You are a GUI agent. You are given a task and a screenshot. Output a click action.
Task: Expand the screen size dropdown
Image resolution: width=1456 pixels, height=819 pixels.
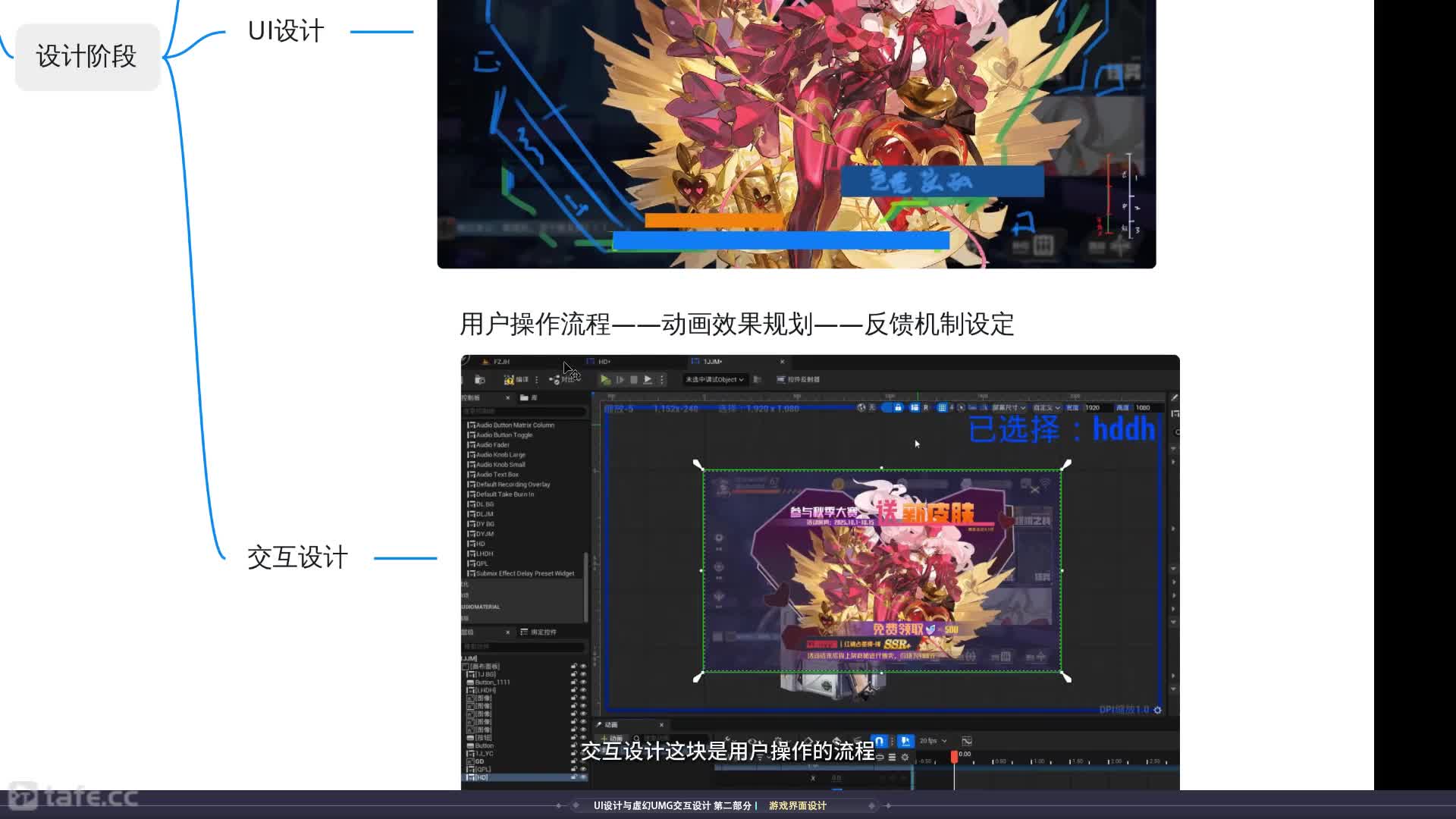[1009, 408]
